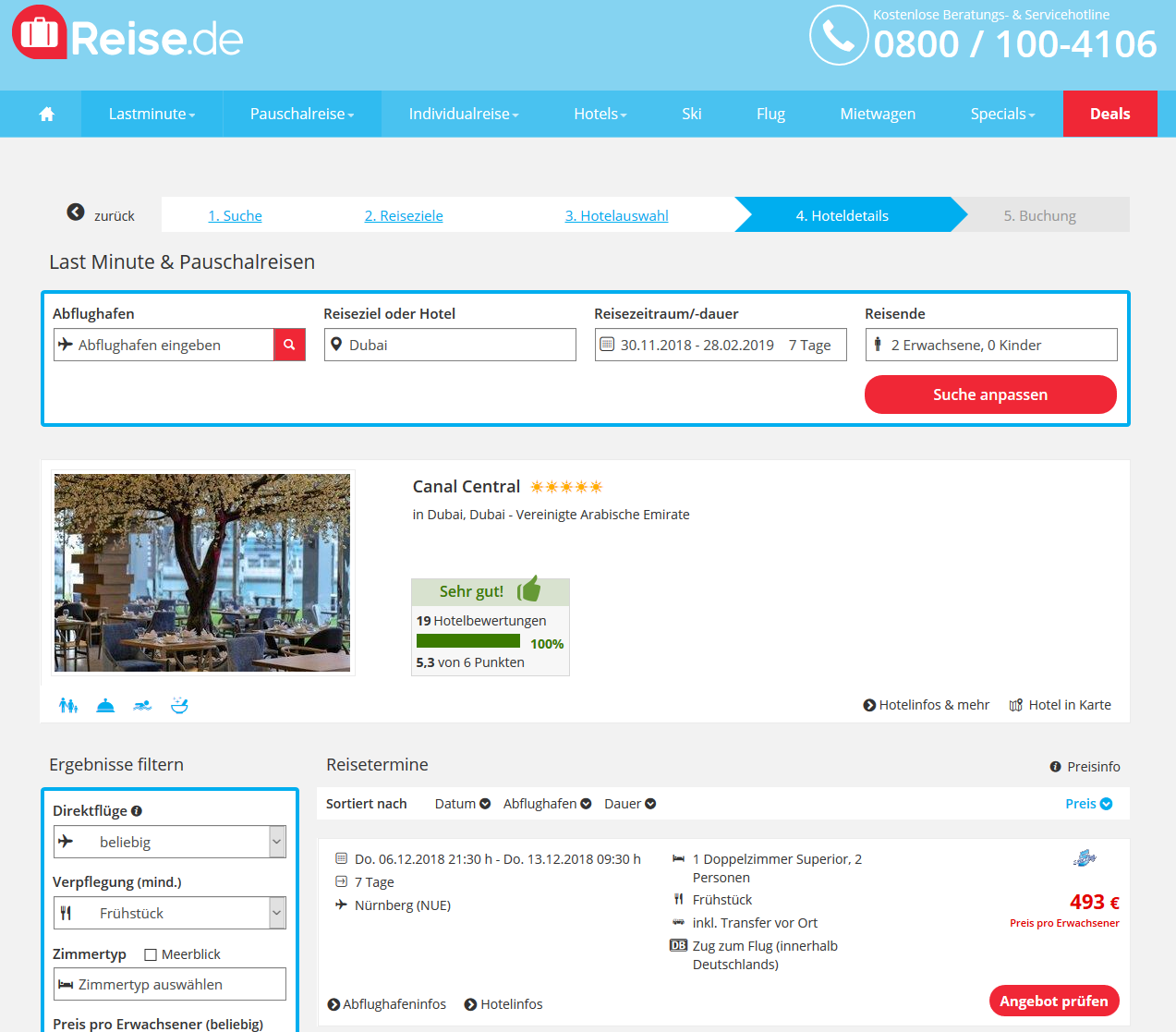Click the Reisezeitraum date range field
1176x1032 pixels.
point(721,345)
